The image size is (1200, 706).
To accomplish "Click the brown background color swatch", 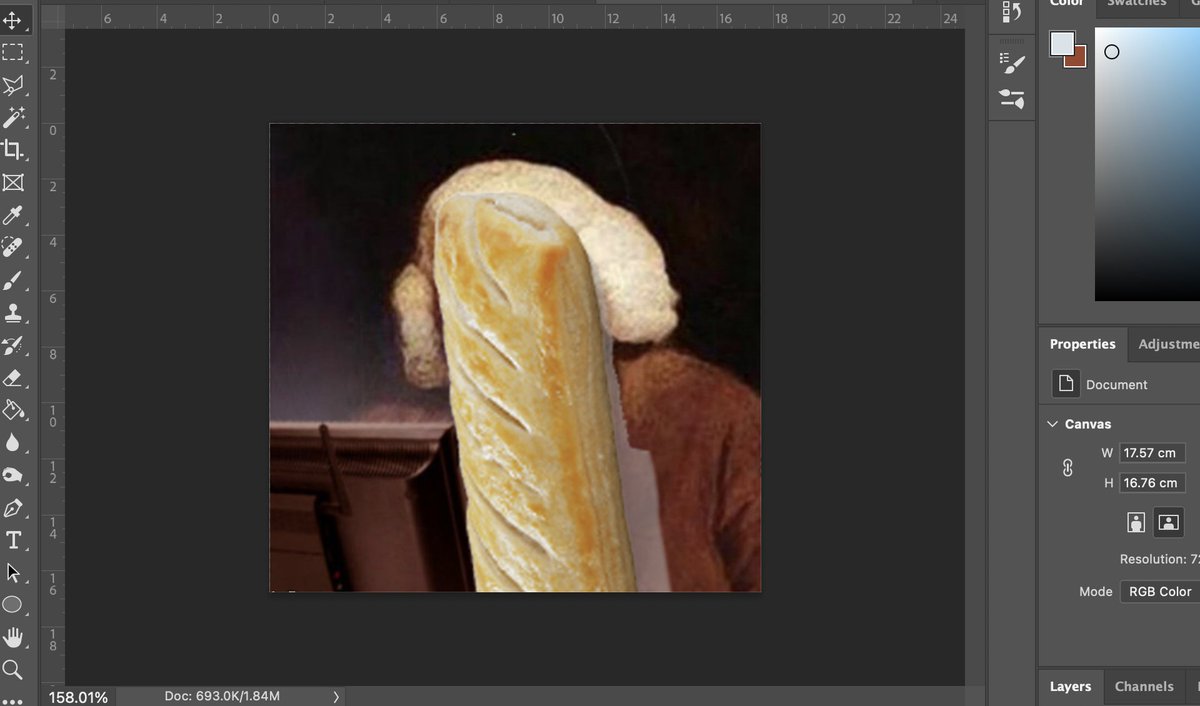I will pyautogui.click(x=1078, y=60).
